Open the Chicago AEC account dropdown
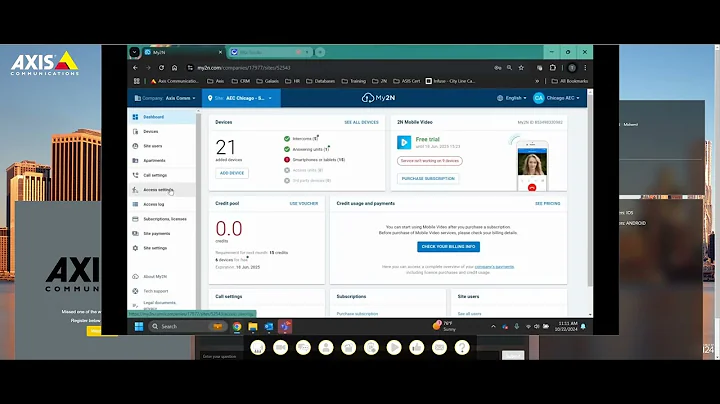The image size is (720, 404). pyautogui.click(x=562, y=98)
